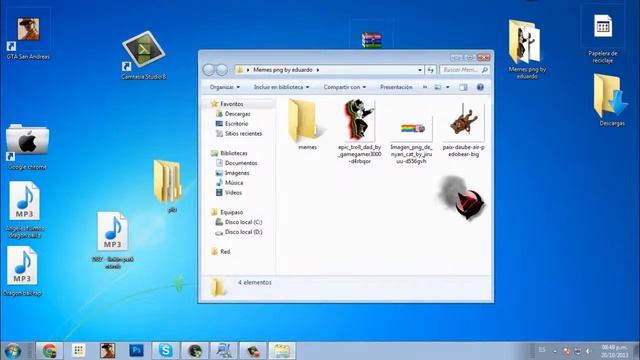Image resolution: width=640 pixels, height=360 pixels.
Task: Open the Imágenes library
Action: pyautogui.click(x=237, y=173)
